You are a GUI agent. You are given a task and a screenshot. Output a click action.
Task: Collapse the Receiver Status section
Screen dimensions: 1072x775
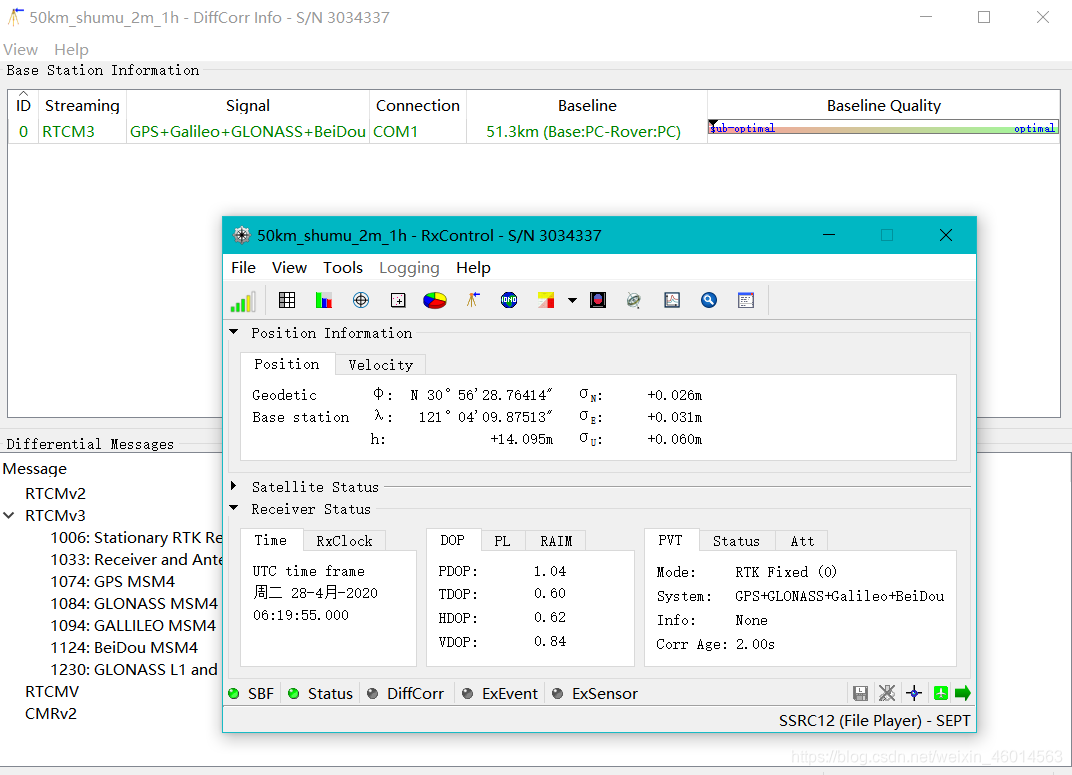pyautogui.click(x=234, y=508)
